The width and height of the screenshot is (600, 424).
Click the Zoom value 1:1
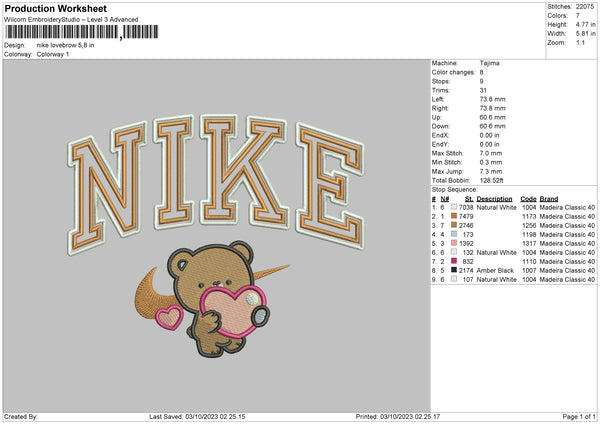tap(580, 43)
